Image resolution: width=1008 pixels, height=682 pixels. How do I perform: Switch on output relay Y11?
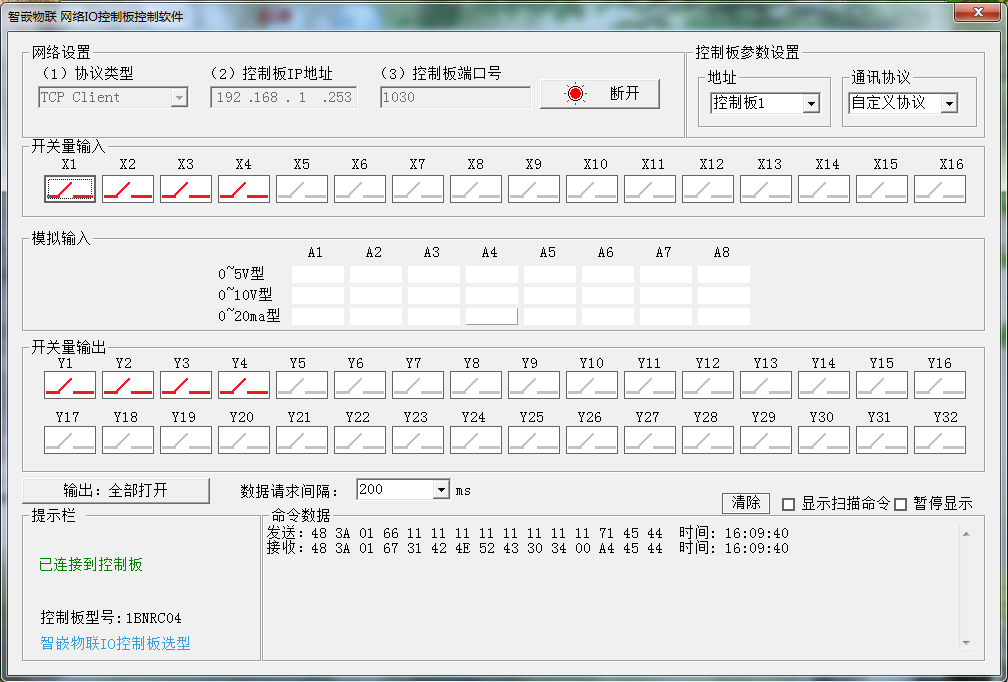click(650, 385)
